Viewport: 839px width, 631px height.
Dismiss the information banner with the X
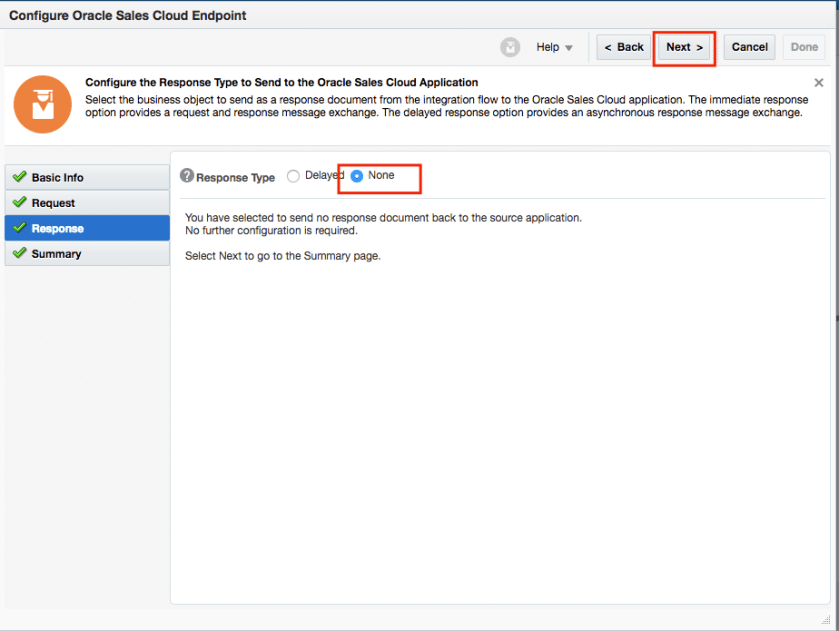818,83
